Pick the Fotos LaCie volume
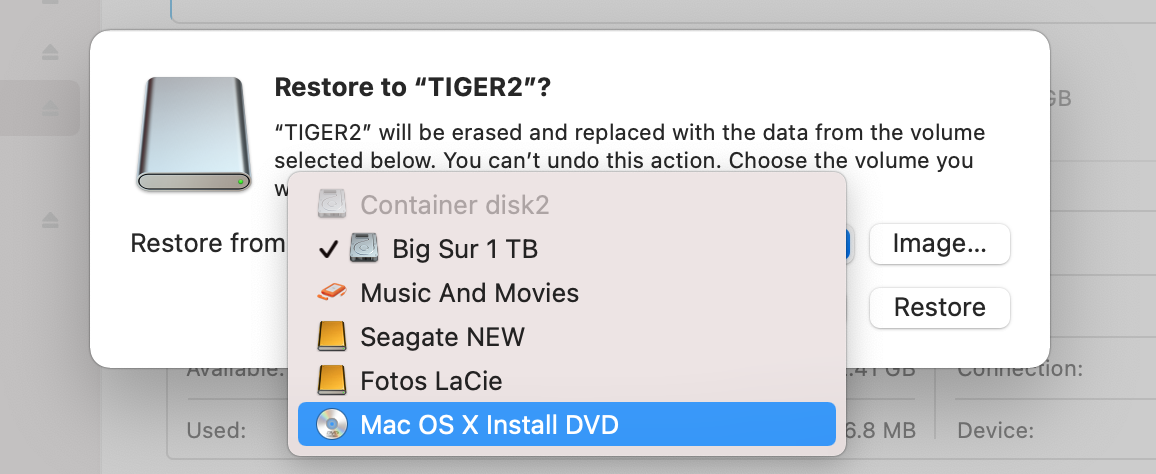Screen dimensions: 1156x474 566,380
